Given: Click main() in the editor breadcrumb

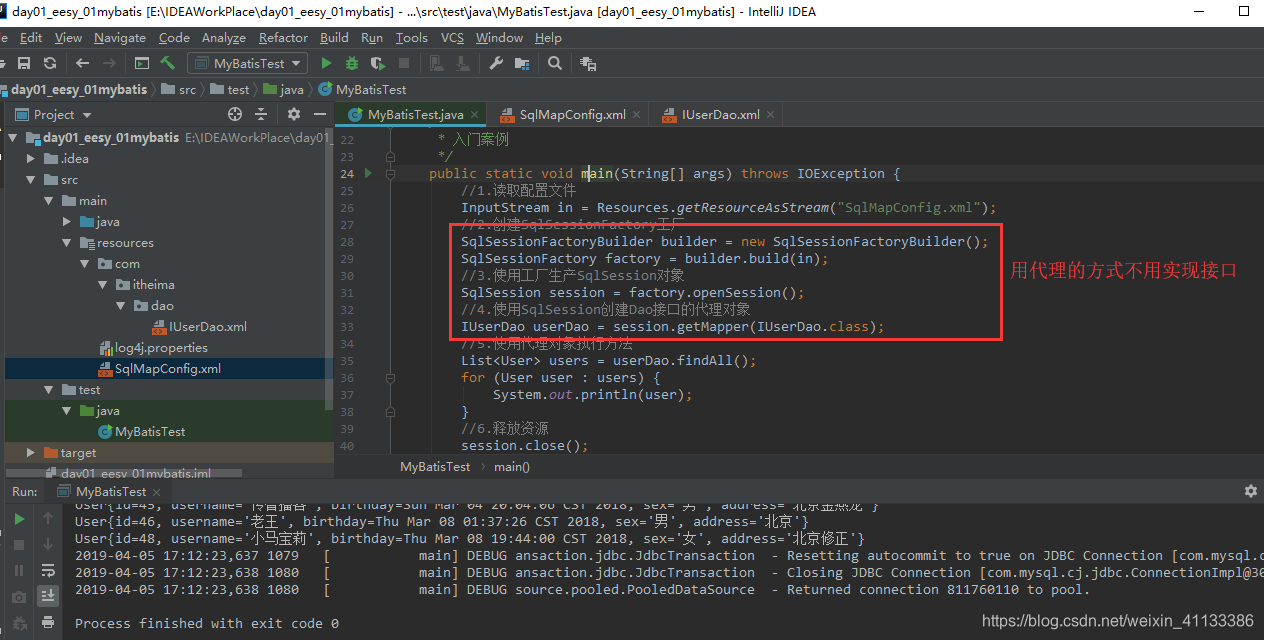Looking at the screenshot, I should point(512,467).
